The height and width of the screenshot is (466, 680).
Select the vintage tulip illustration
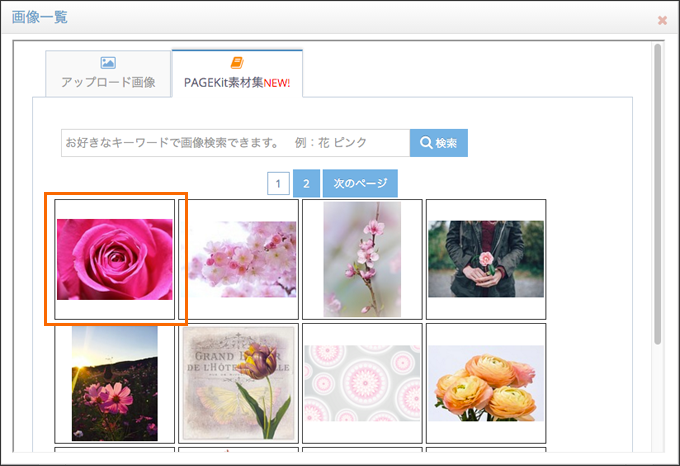click(239, 383)
